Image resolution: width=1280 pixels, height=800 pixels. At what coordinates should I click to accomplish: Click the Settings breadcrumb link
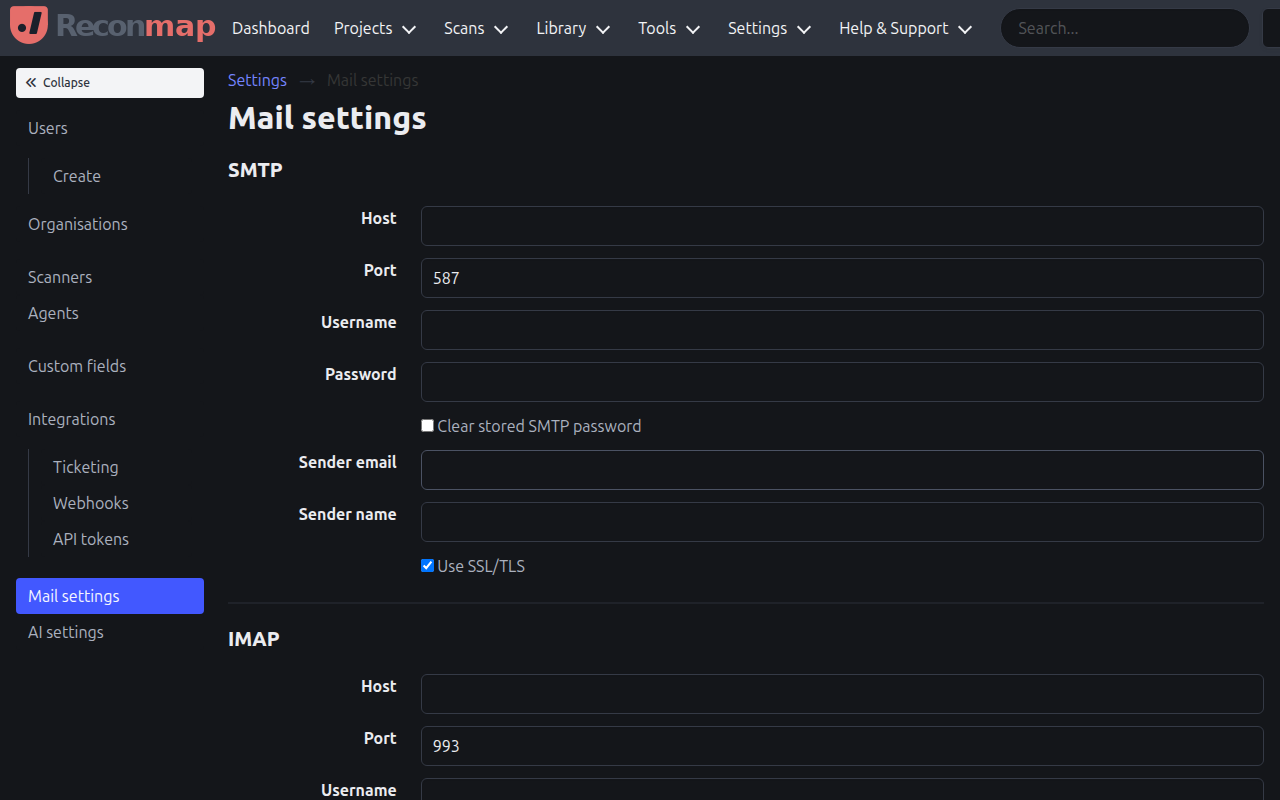[x=257, y=80]
